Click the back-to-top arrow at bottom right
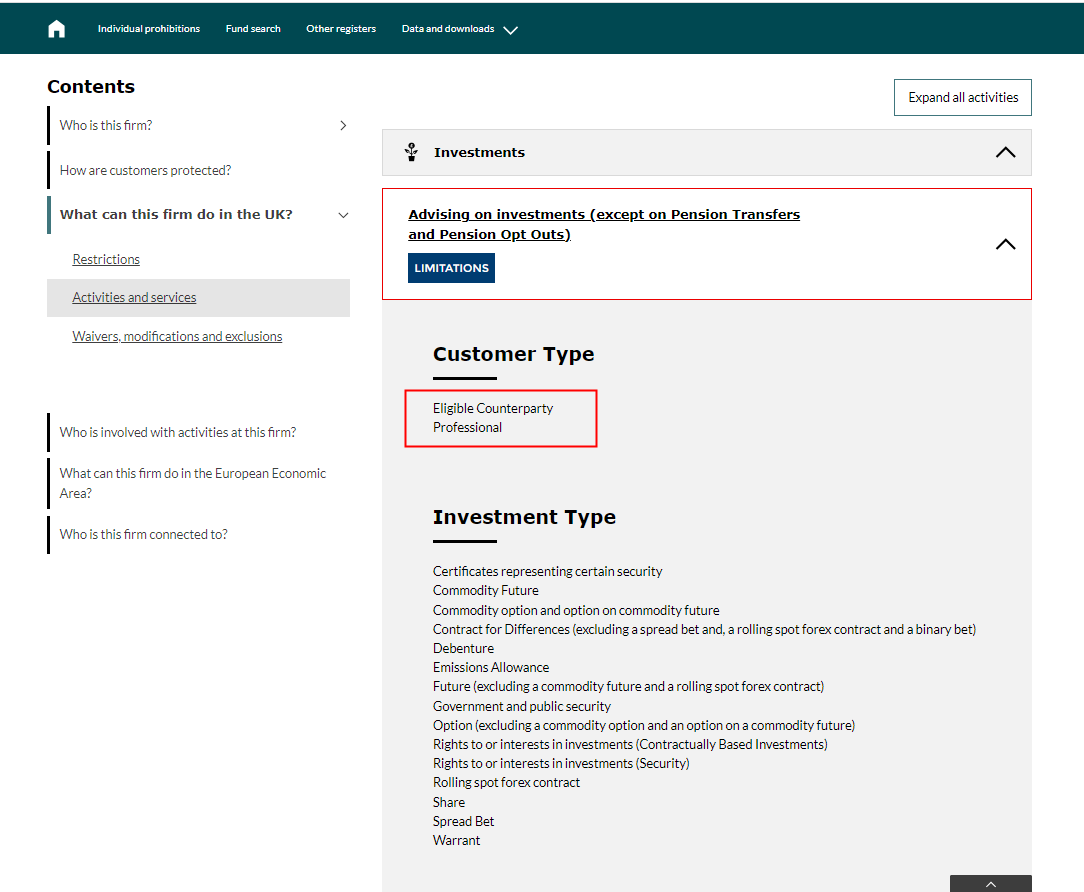This screenshot has width=1084, height=892. pos(990,884)
